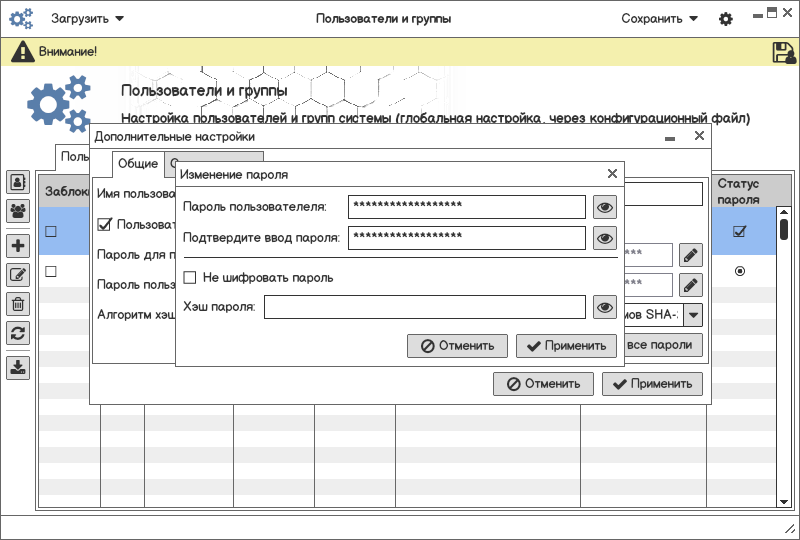The height and width of the screenshot is (540, 800).
Task: Close the "Изменение пароля" dialog
Action: pyautogui.click(x=612, y=173)
